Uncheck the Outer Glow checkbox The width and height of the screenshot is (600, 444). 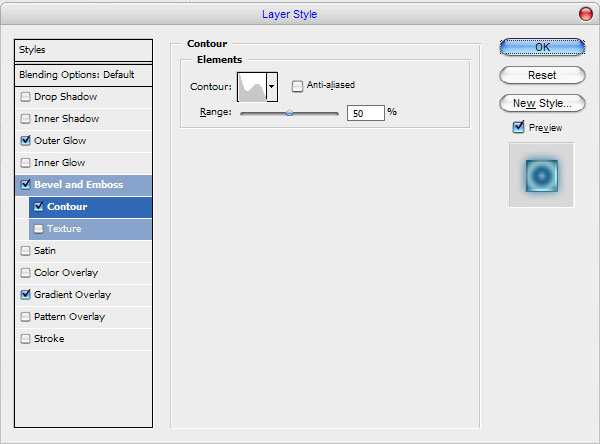(x=25, y=140)
